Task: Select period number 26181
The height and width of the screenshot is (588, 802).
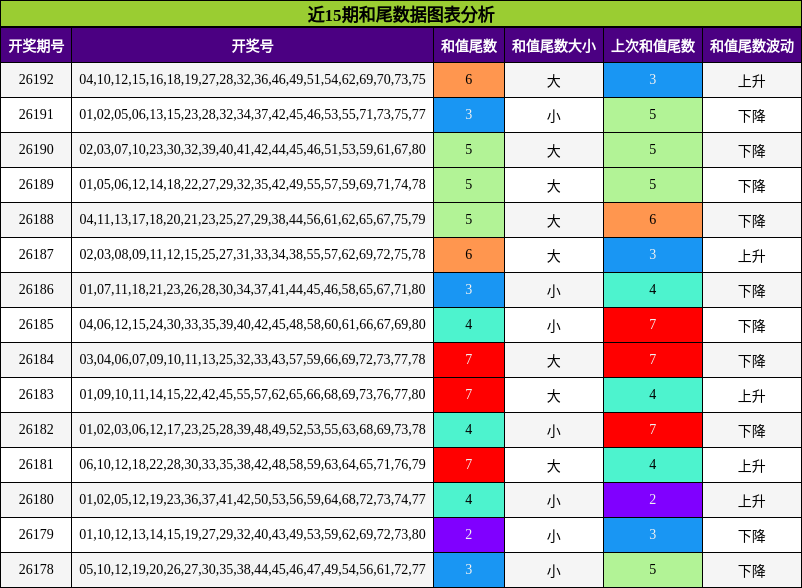Action: (36, 464)
